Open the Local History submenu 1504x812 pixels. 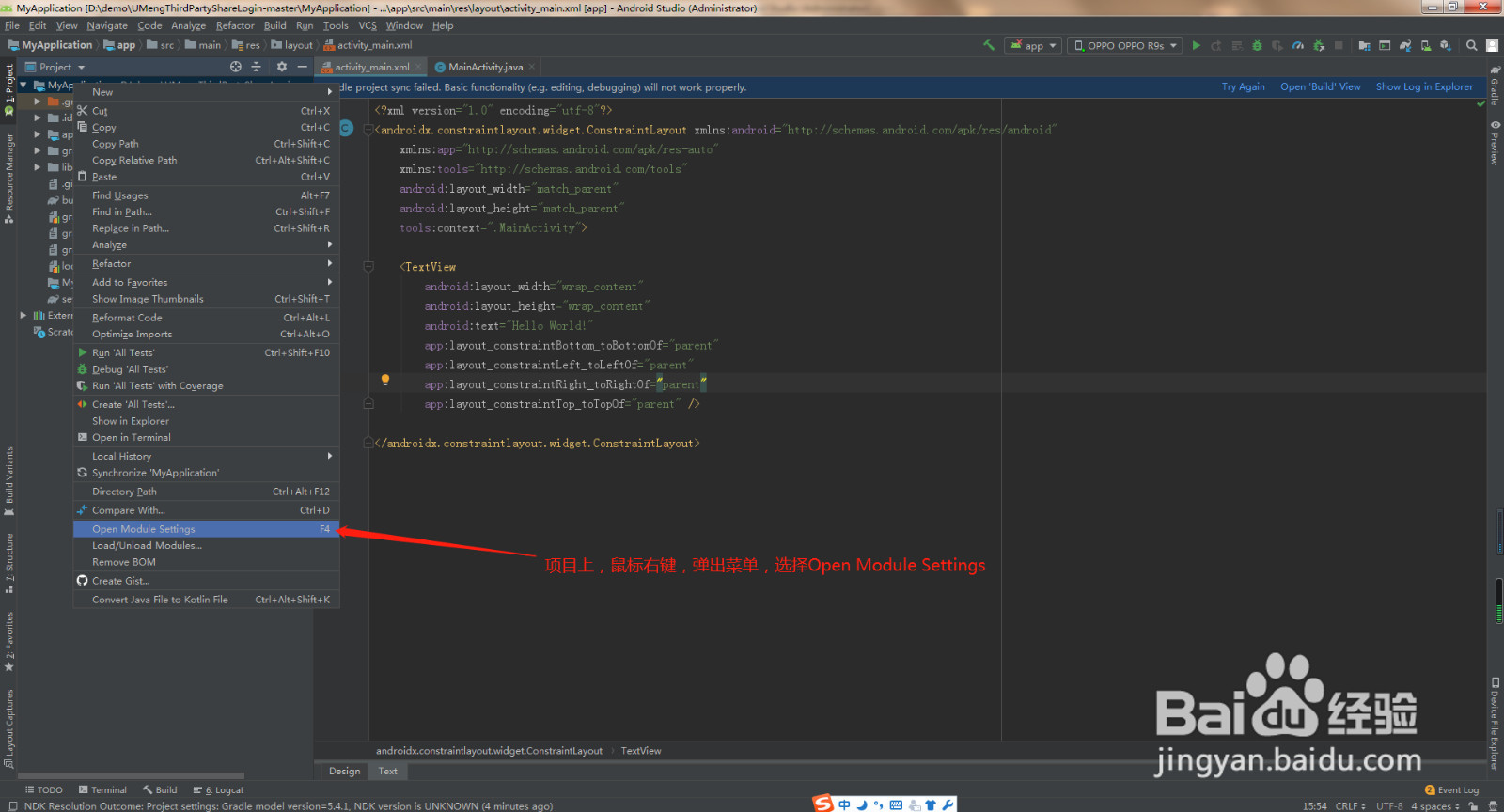pos(206,456)
